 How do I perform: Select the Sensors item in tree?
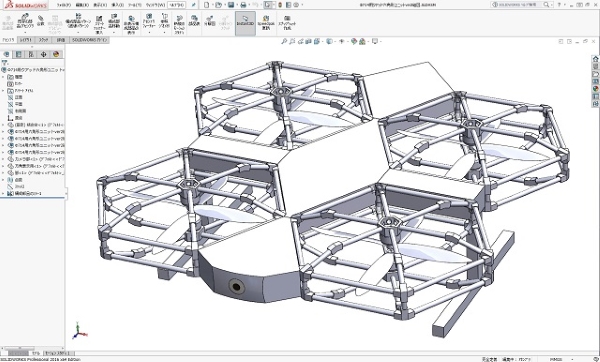click(15, 83)
